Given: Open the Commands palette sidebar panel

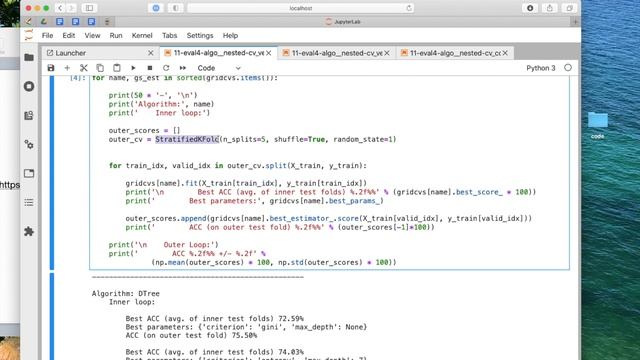Looking at the screenshot, I should [x=29, y=116].
